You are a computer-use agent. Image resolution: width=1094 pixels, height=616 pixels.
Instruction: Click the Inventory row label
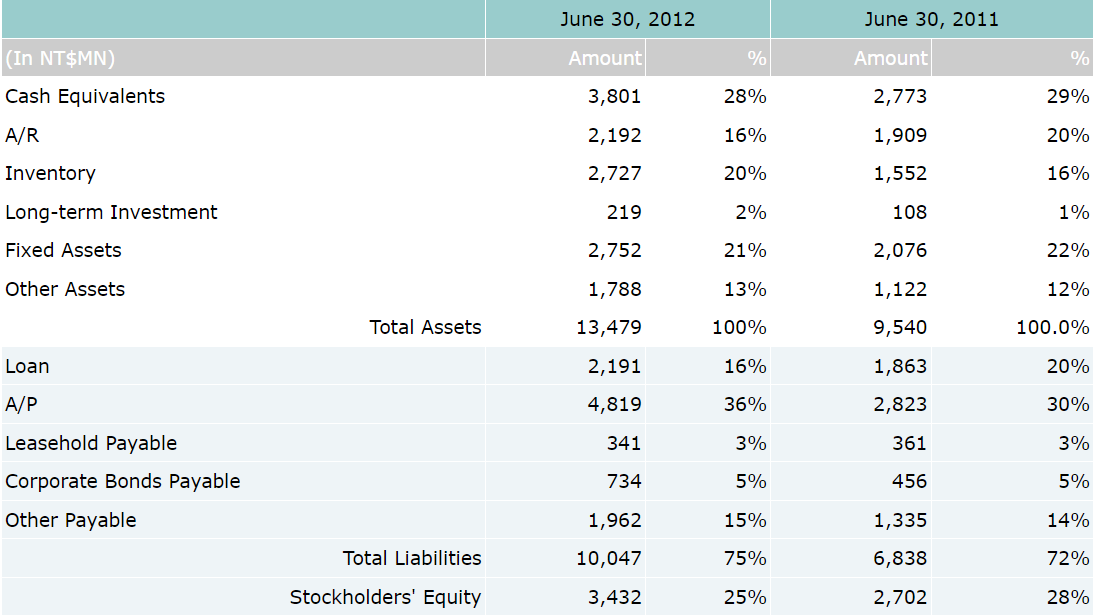pyautogui.click(x=50, y=173)
